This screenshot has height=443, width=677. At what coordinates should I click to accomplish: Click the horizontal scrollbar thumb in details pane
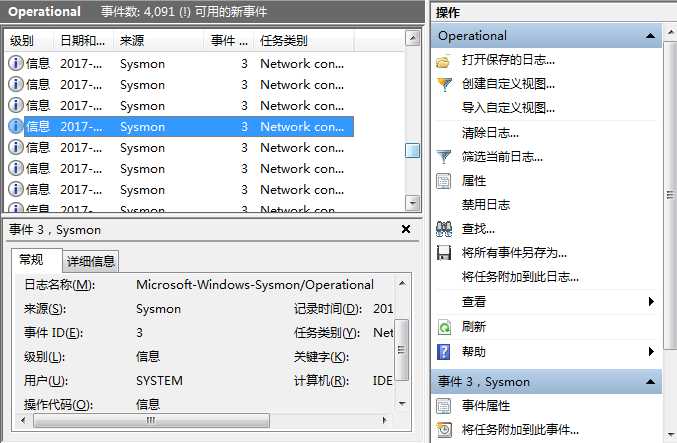(151, 420)
